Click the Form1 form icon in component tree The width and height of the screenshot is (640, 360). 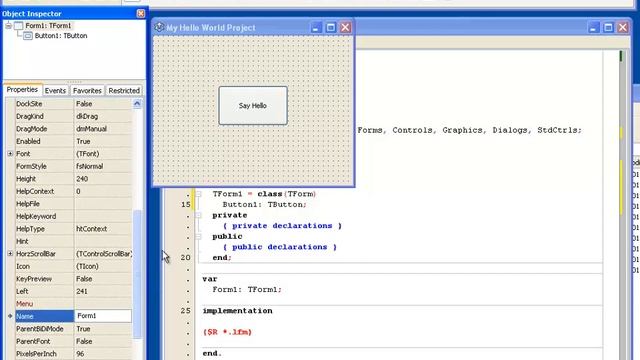point(18,26)
